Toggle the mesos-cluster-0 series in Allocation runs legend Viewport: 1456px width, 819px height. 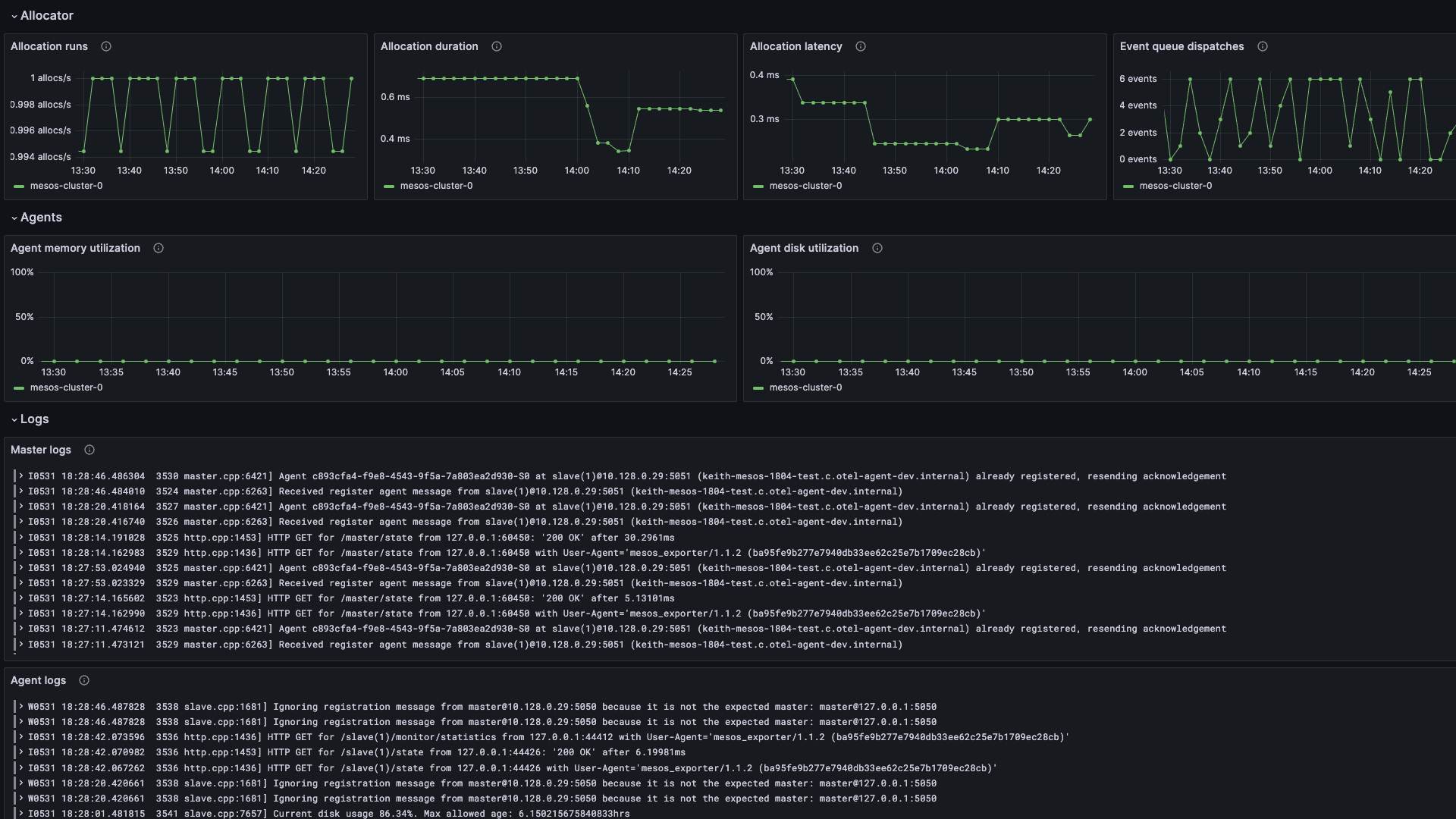(65, 186)
